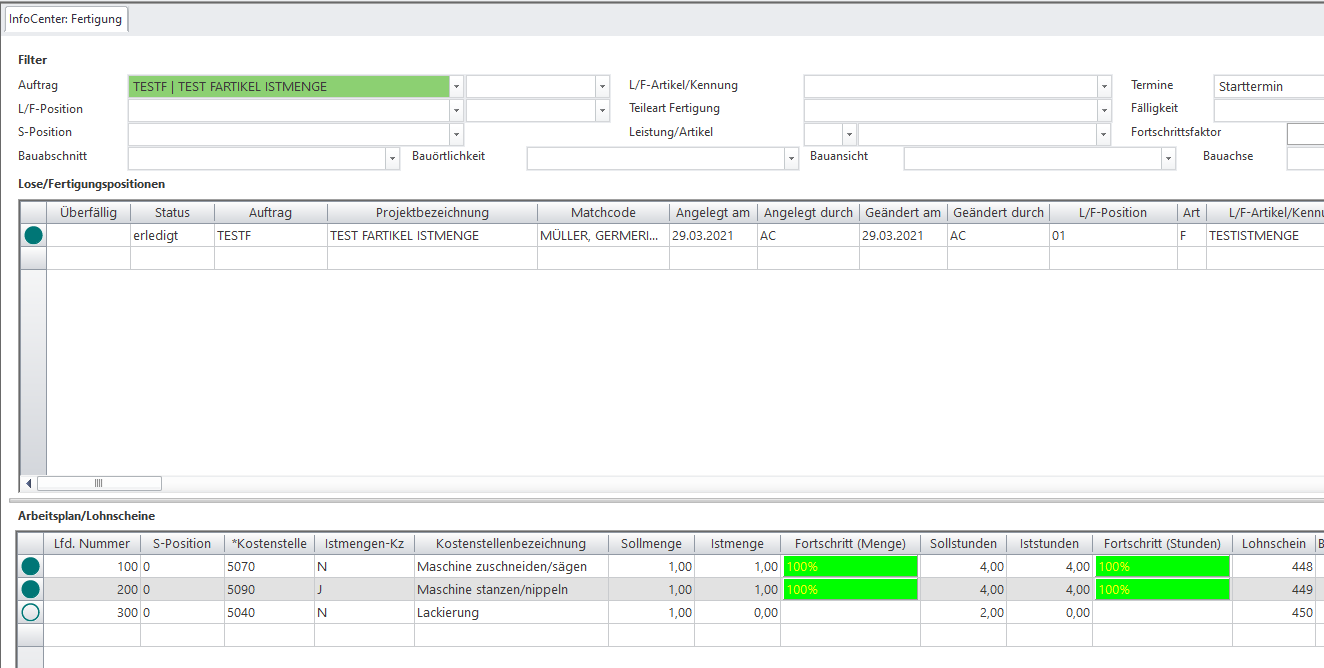Click filled status circle for row 100
The width and height of the screenshot is (1324, 668).
[x=31, y=567]
